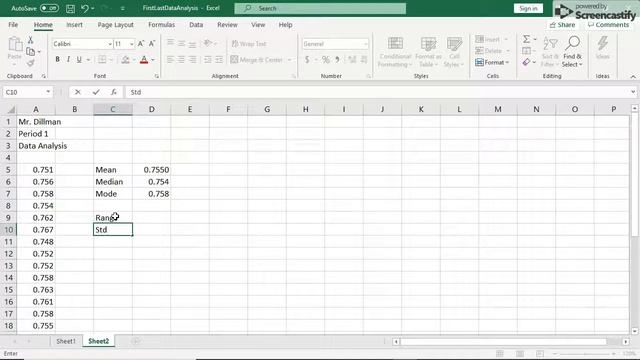This screenshot has height=360, width=640.
Task: Switch to the Data tab
Action: (196, 25)
